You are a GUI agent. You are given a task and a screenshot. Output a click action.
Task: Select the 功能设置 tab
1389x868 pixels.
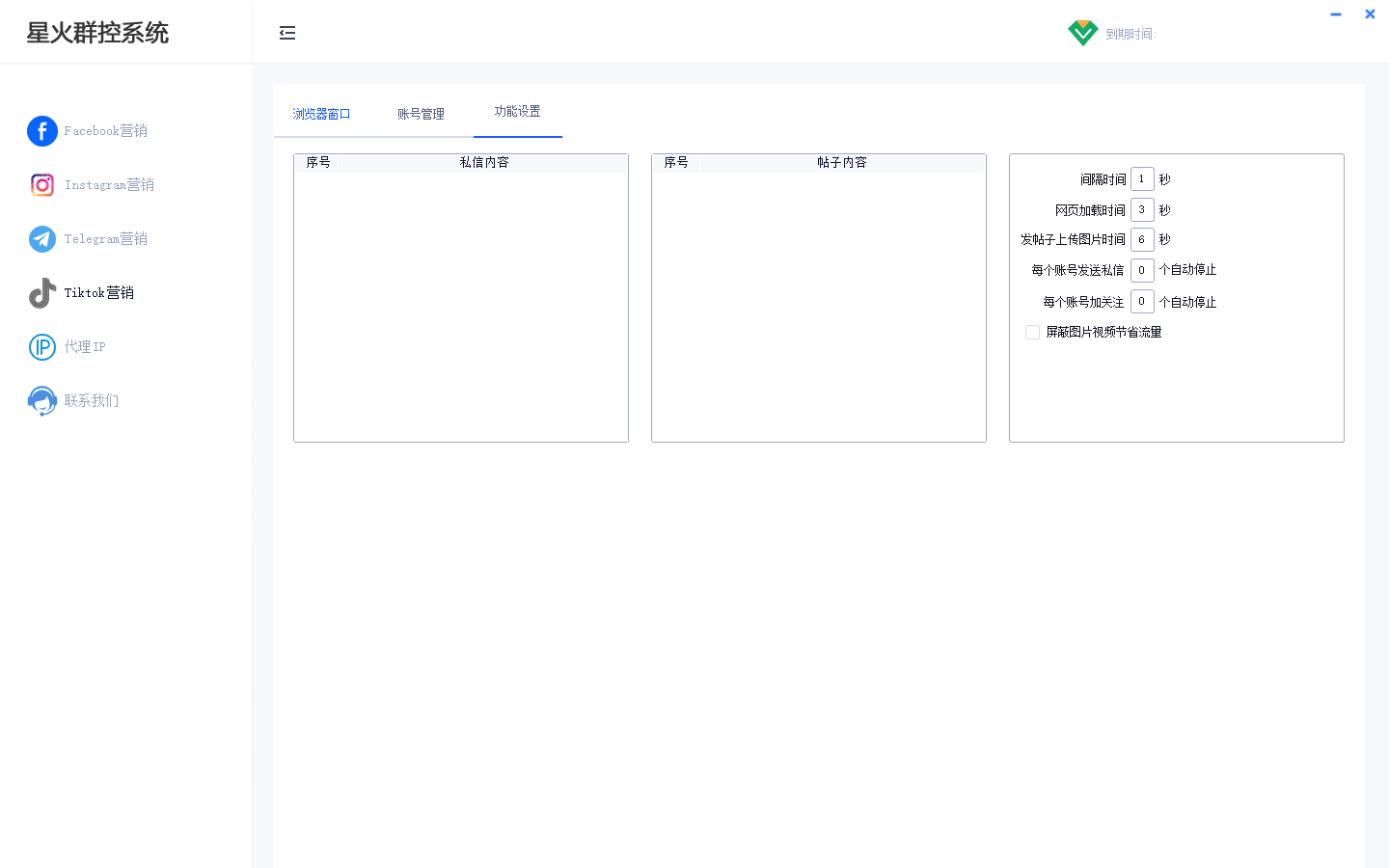(x=518, y=112)
